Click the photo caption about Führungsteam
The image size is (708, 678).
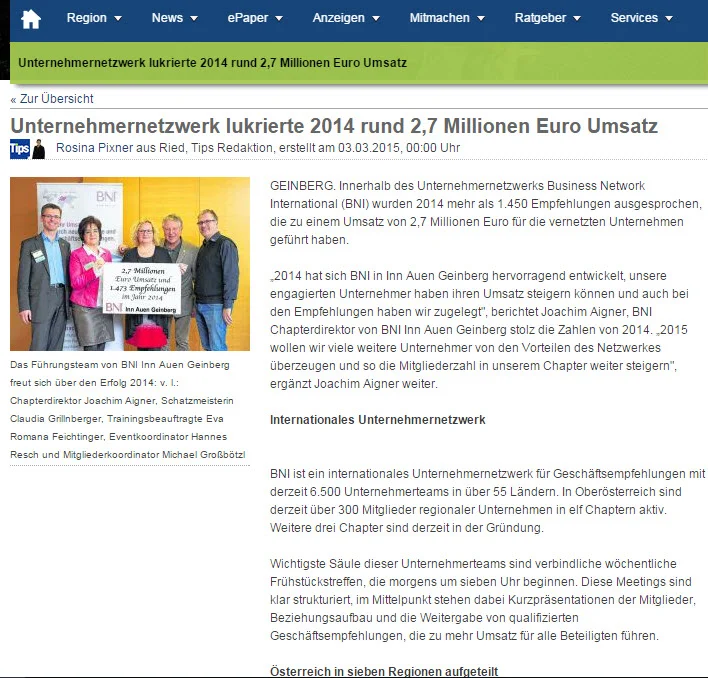[x=128, y=409]
